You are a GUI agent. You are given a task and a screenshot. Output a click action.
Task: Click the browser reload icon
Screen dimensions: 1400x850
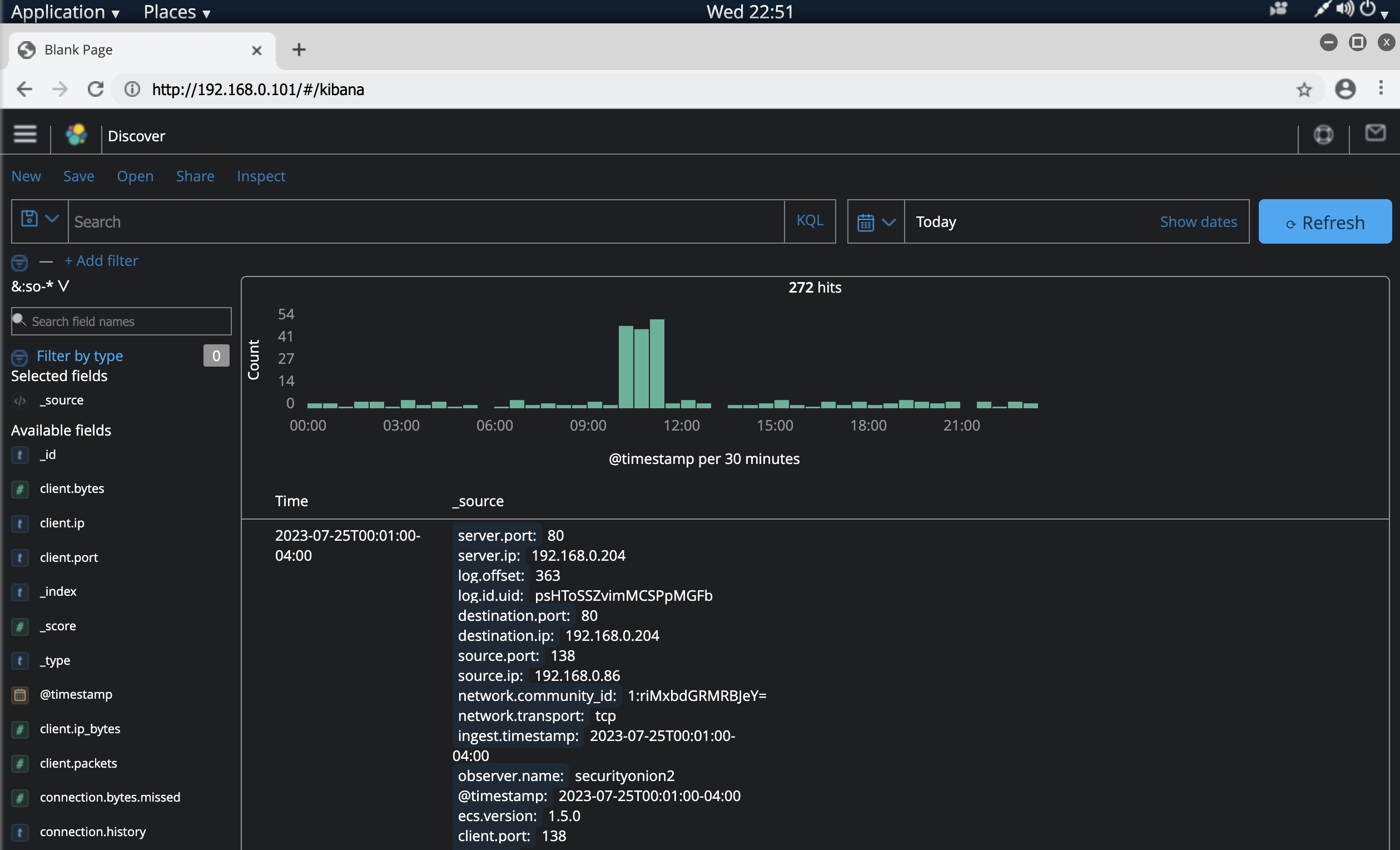96,89
